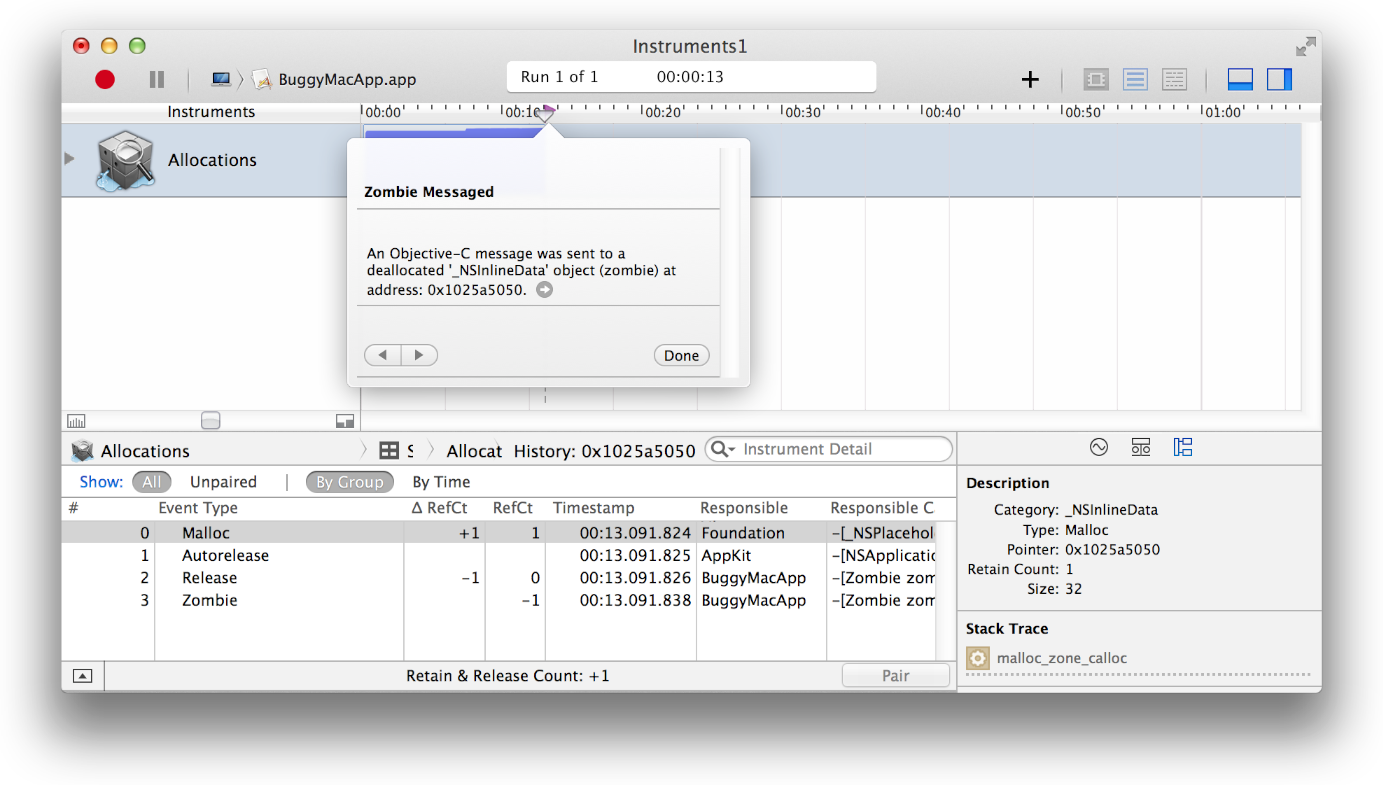The width and height of the screenshot is (1383, 785).
Task: Show Unpaired events only
Action: coord(223,482)
